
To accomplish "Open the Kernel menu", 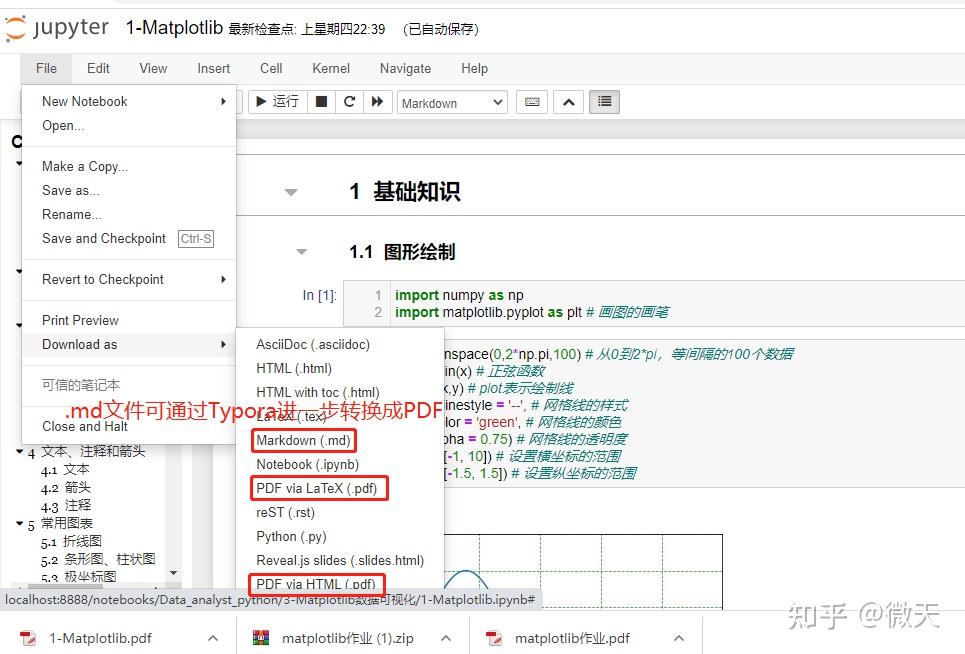I will [330, 68].
